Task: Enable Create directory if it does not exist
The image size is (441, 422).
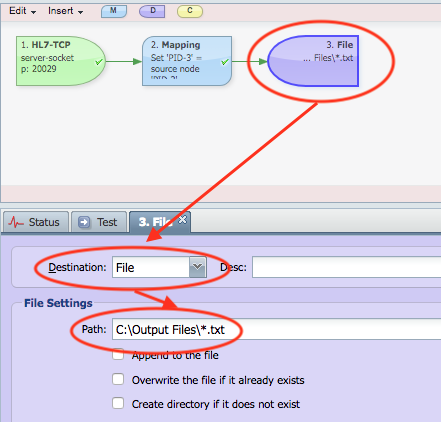Action: click(118, 403)
